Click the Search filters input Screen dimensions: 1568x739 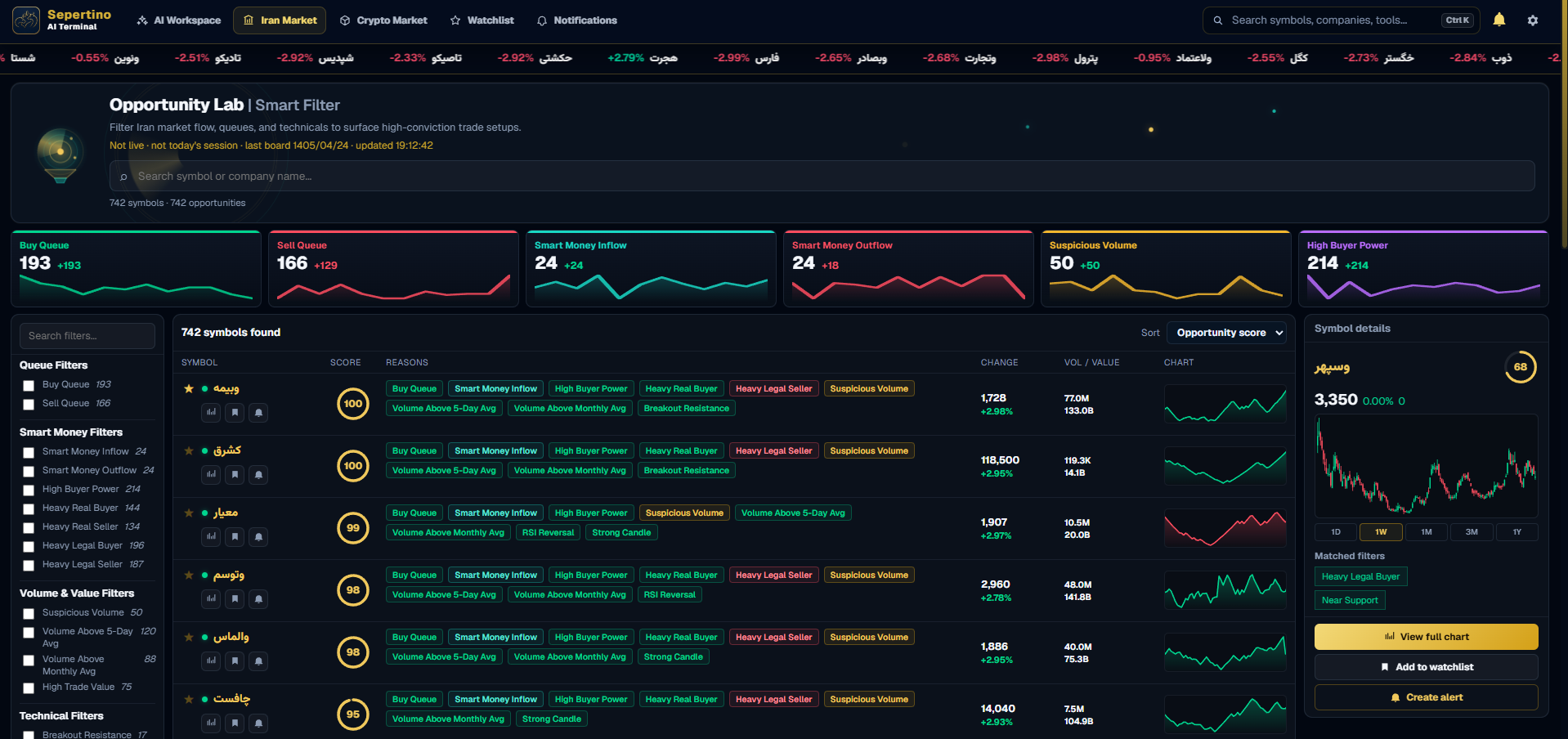click(87, 336)
